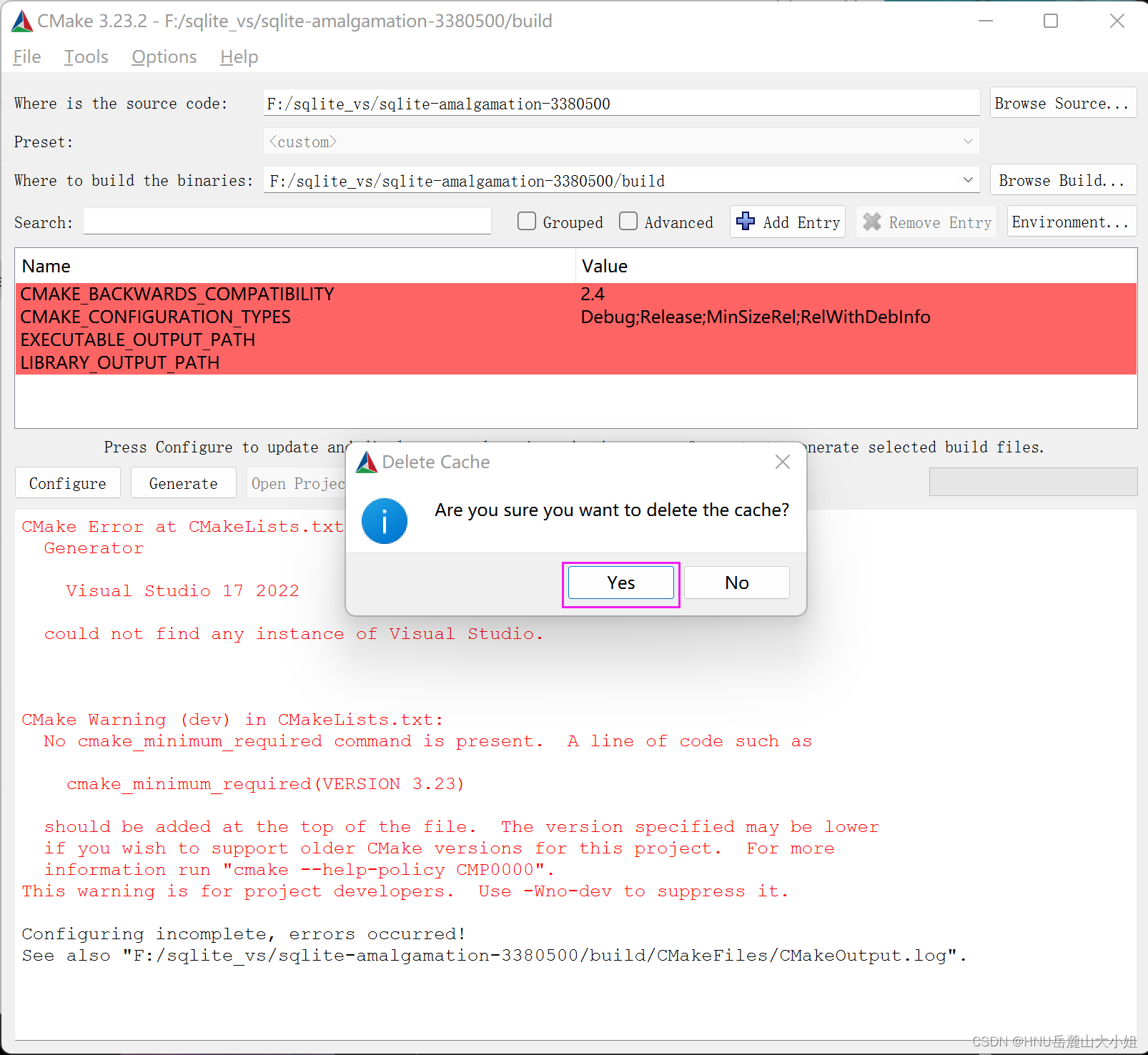This screenshot has width=1148, height=1055.
Task: Maximize the CMake window
Action: pyautogui.click(x=1051, y=21)
